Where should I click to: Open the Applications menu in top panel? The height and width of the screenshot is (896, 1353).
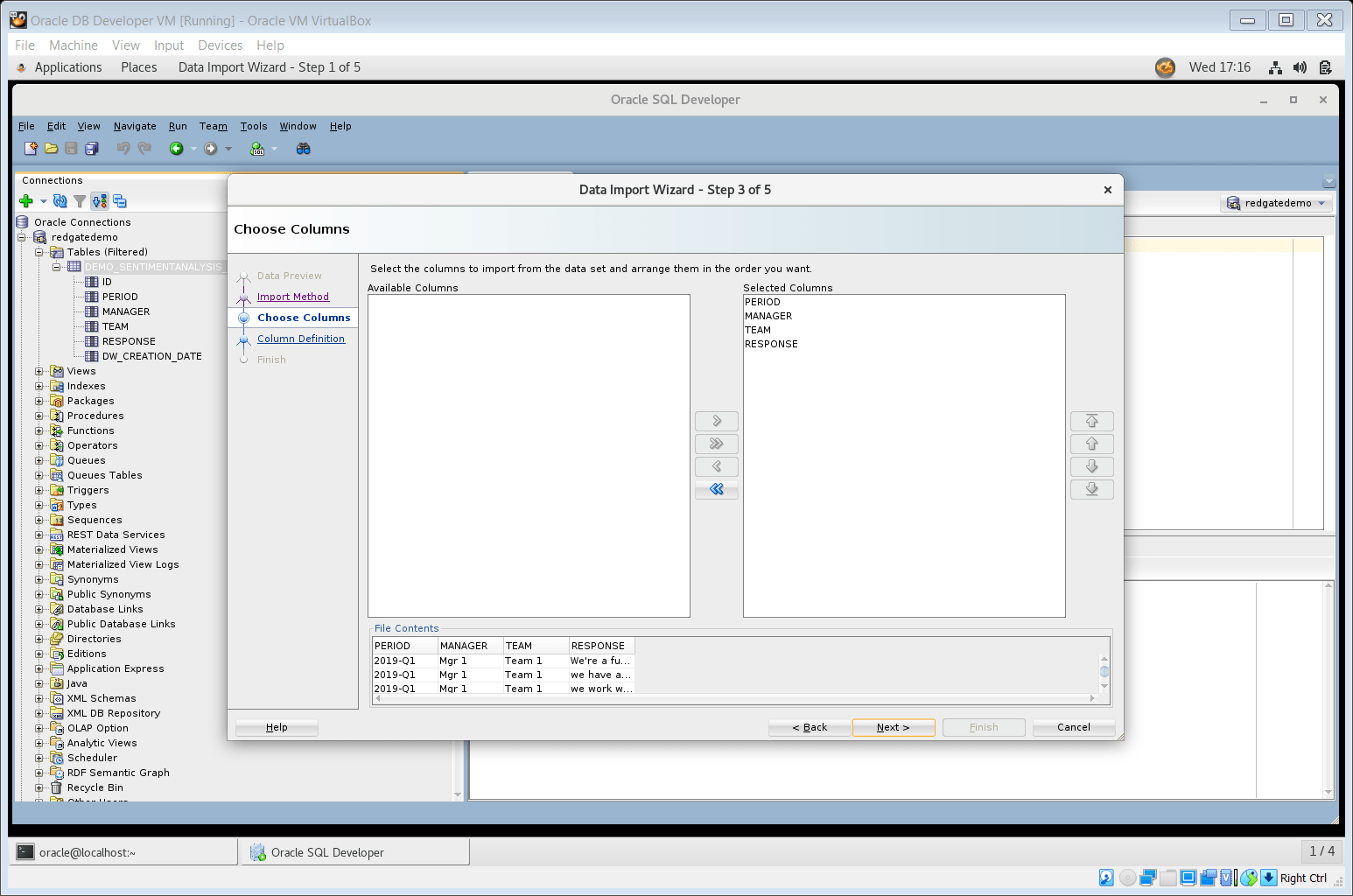(68, 67)
